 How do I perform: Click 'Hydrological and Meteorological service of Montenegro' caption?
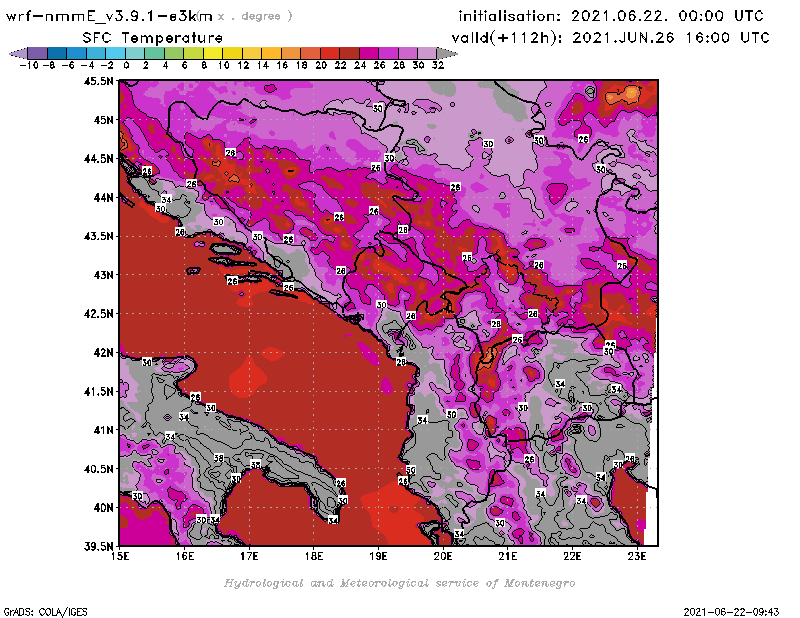(399, 583)
